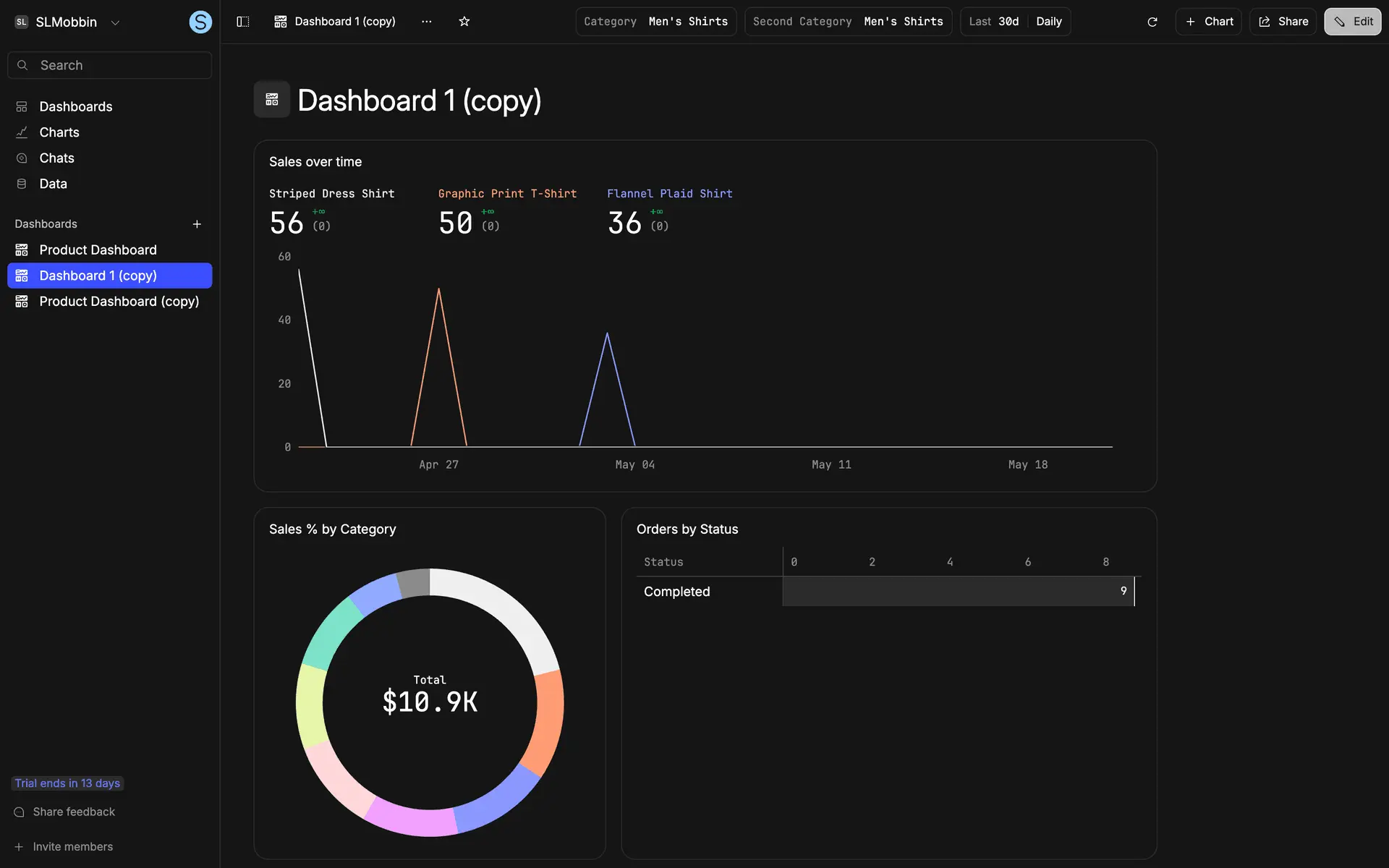
Task: Click the dashboard icon beside the title
Action: pos(272,100)
